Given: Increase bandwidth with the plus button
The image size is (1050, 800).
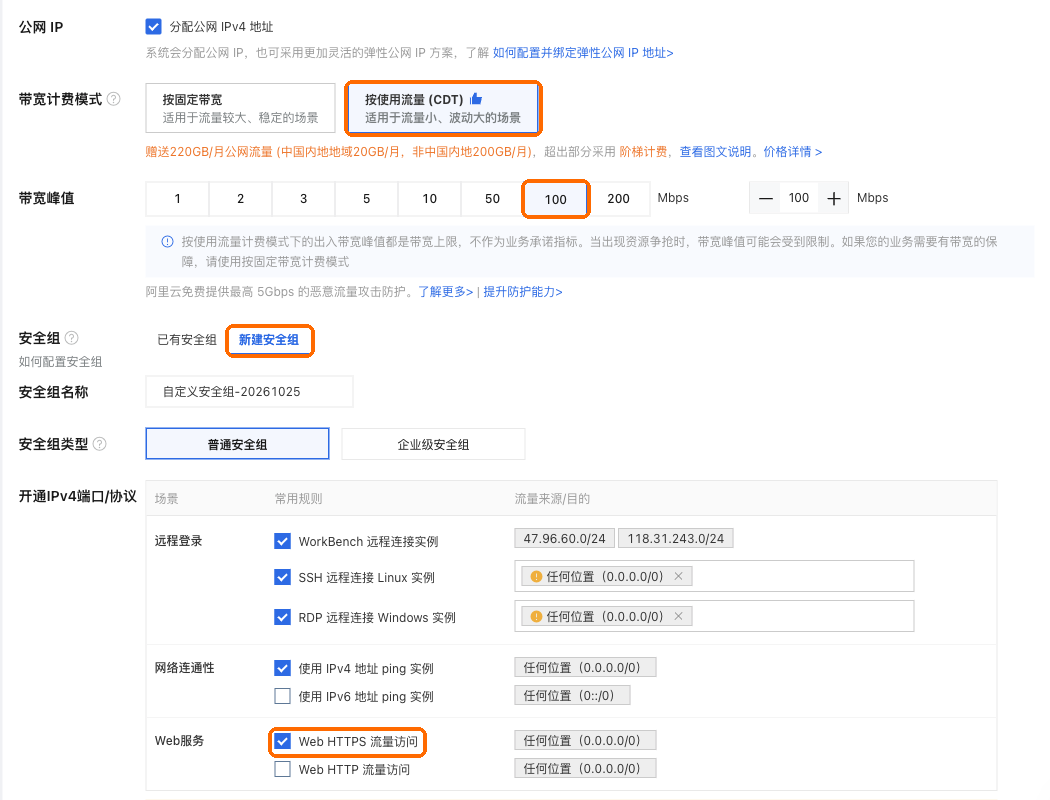Looking at the screenshot, I should point(834,198).
